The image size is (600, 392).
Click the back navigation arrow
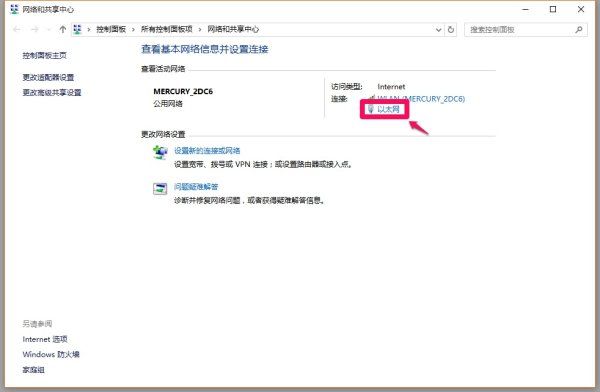[x=16, y=29]
